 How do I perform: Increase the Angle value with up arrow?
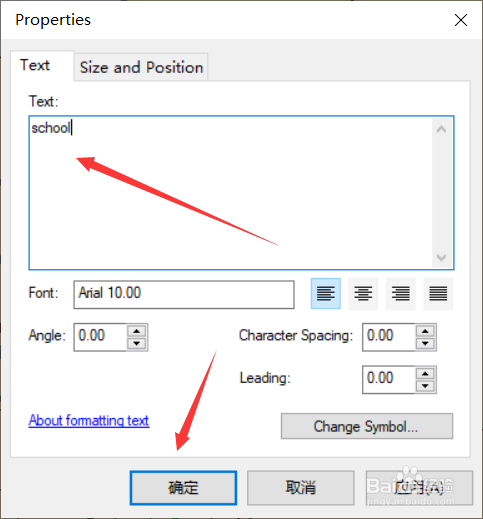[x=137, y=331]
